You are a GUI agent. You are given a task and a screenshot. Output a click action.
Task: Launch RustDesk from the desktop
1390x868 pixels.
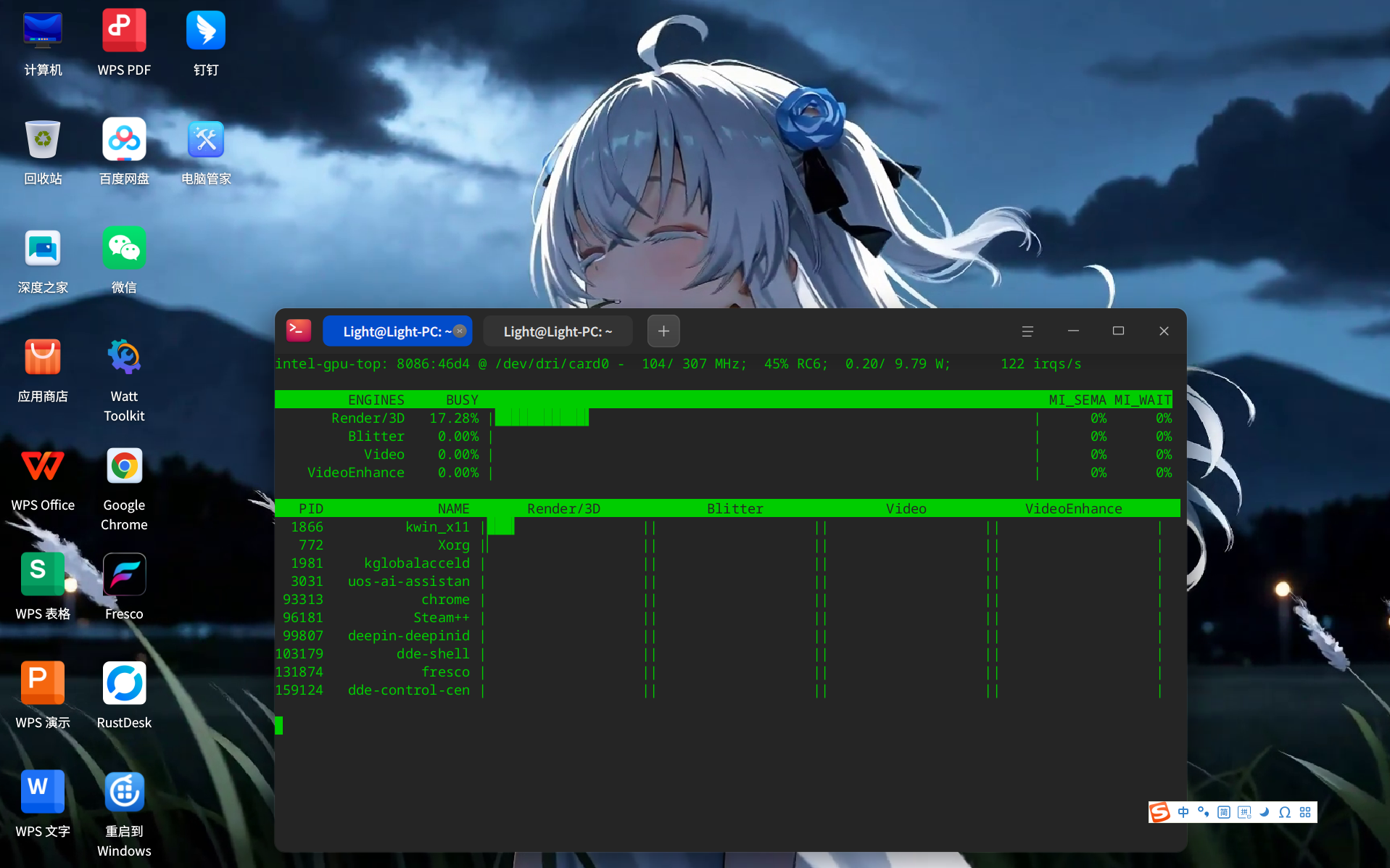[124, 696]
